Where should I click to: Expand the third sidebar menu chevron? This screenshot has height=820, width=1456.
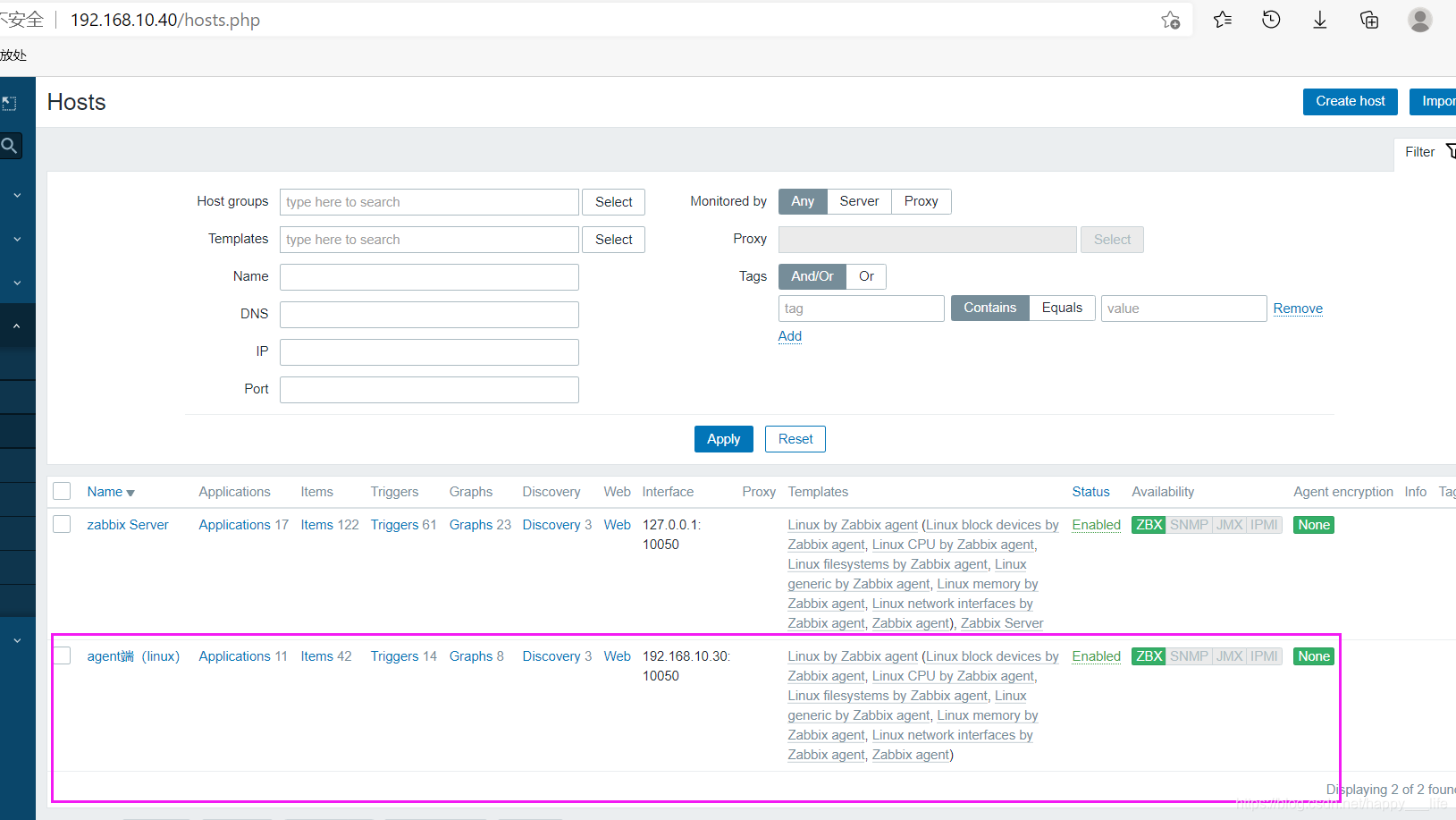click(17, 283)
